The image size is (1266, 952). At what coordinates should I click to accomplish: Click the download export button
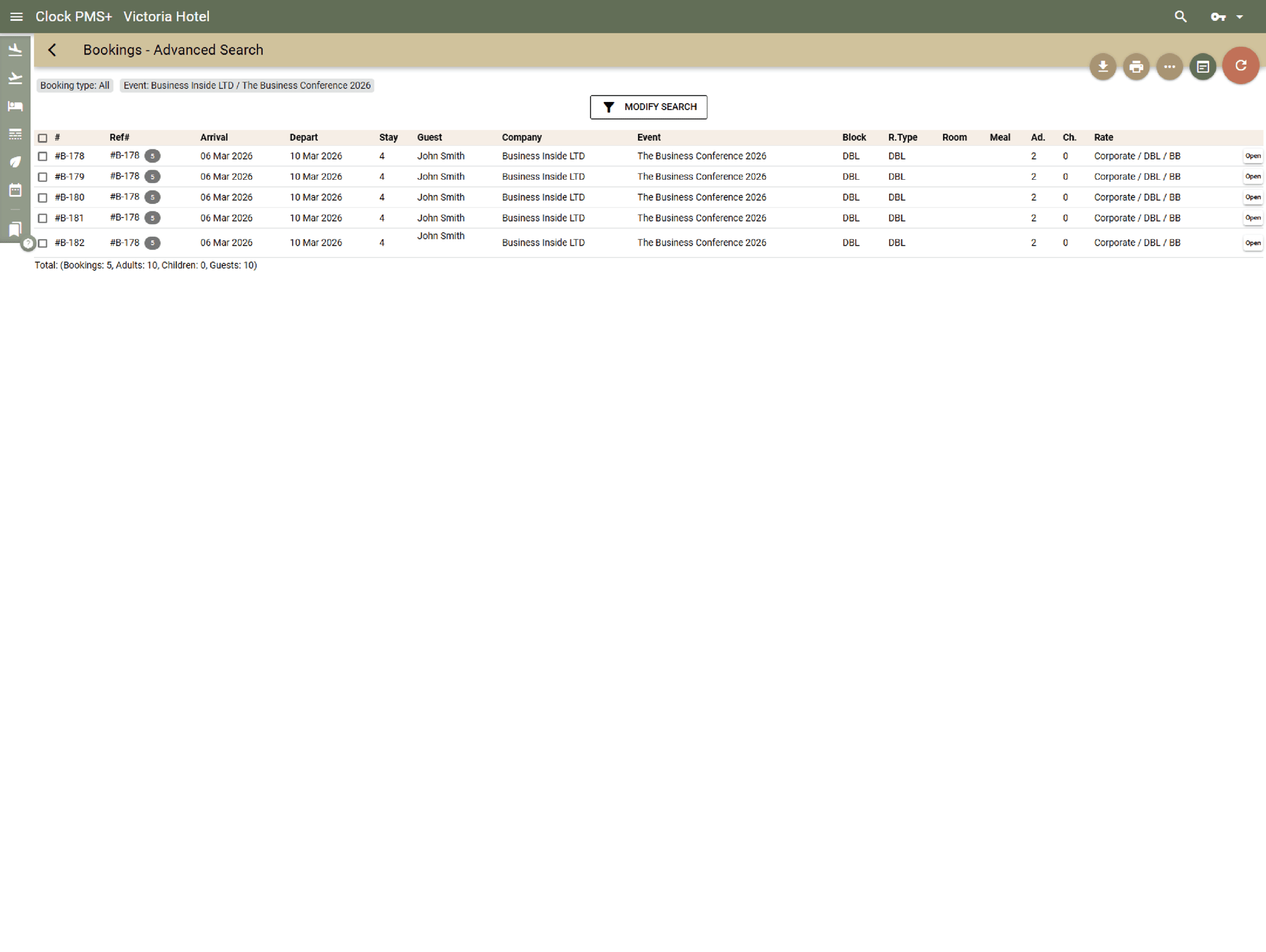(x=1103, y=66)
